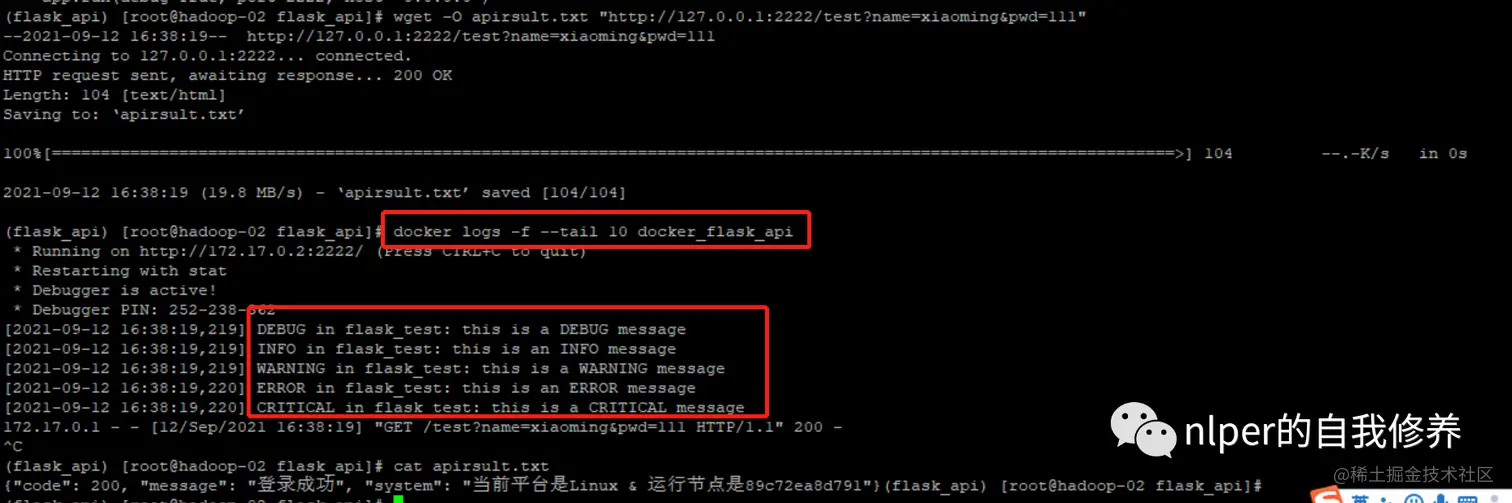This screenshot has width=1512, height=503.
Task: Click the IME voice input microphone
Action: tap(1440, 499)
